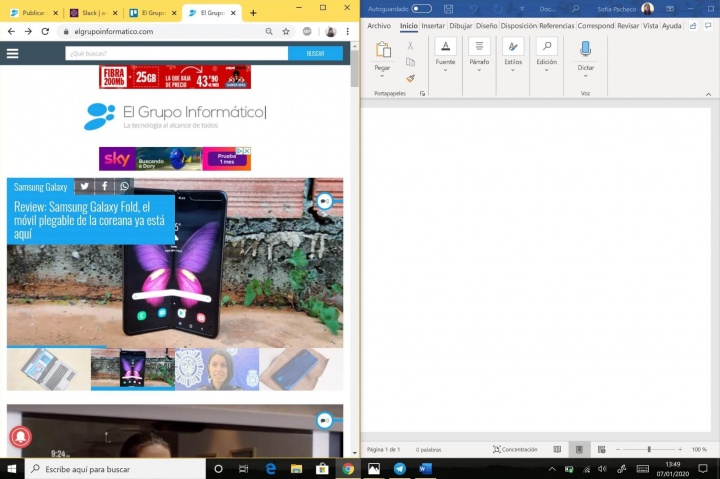Show hidden system tray icons
The width and height of the screenshot is (720, 479).
point(552,469)
